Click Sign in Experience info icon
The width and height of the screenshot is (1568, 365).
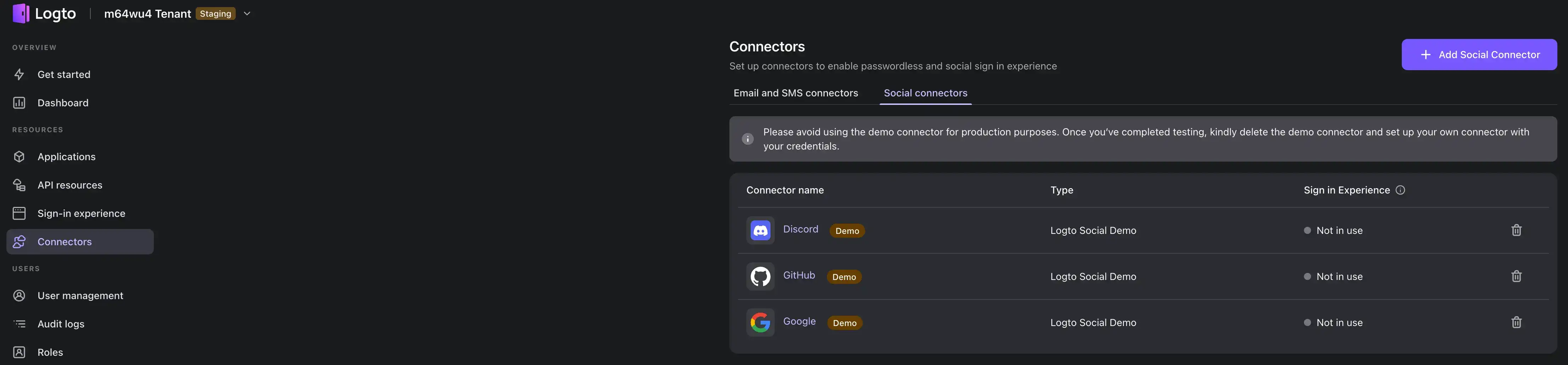1400,190
